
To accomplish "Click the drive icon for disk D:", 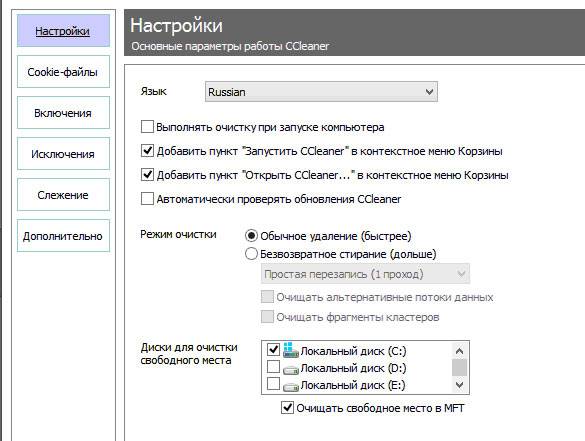I will (x=291, y=369).
